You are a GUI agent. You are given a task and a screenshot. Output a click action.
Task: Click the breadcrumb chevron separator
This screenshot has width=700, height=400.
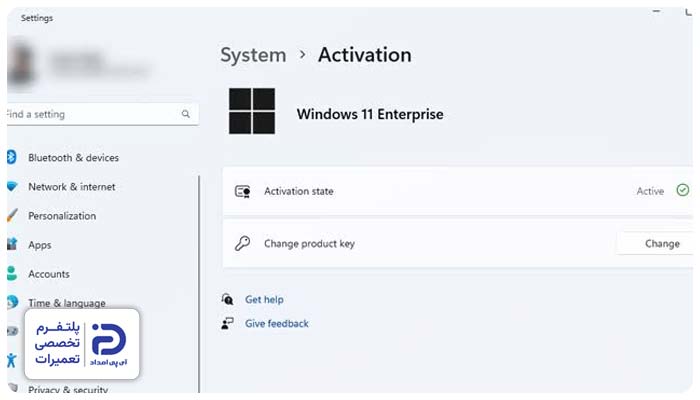click(x=303, y=54)
